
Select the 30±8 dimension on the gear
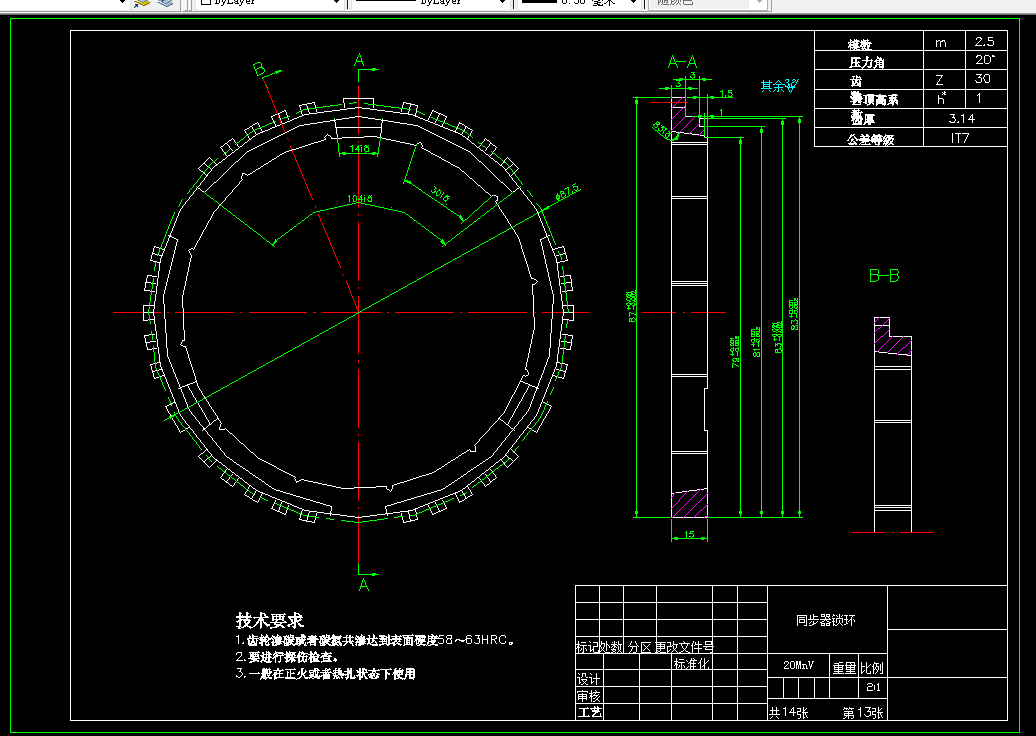440,194
